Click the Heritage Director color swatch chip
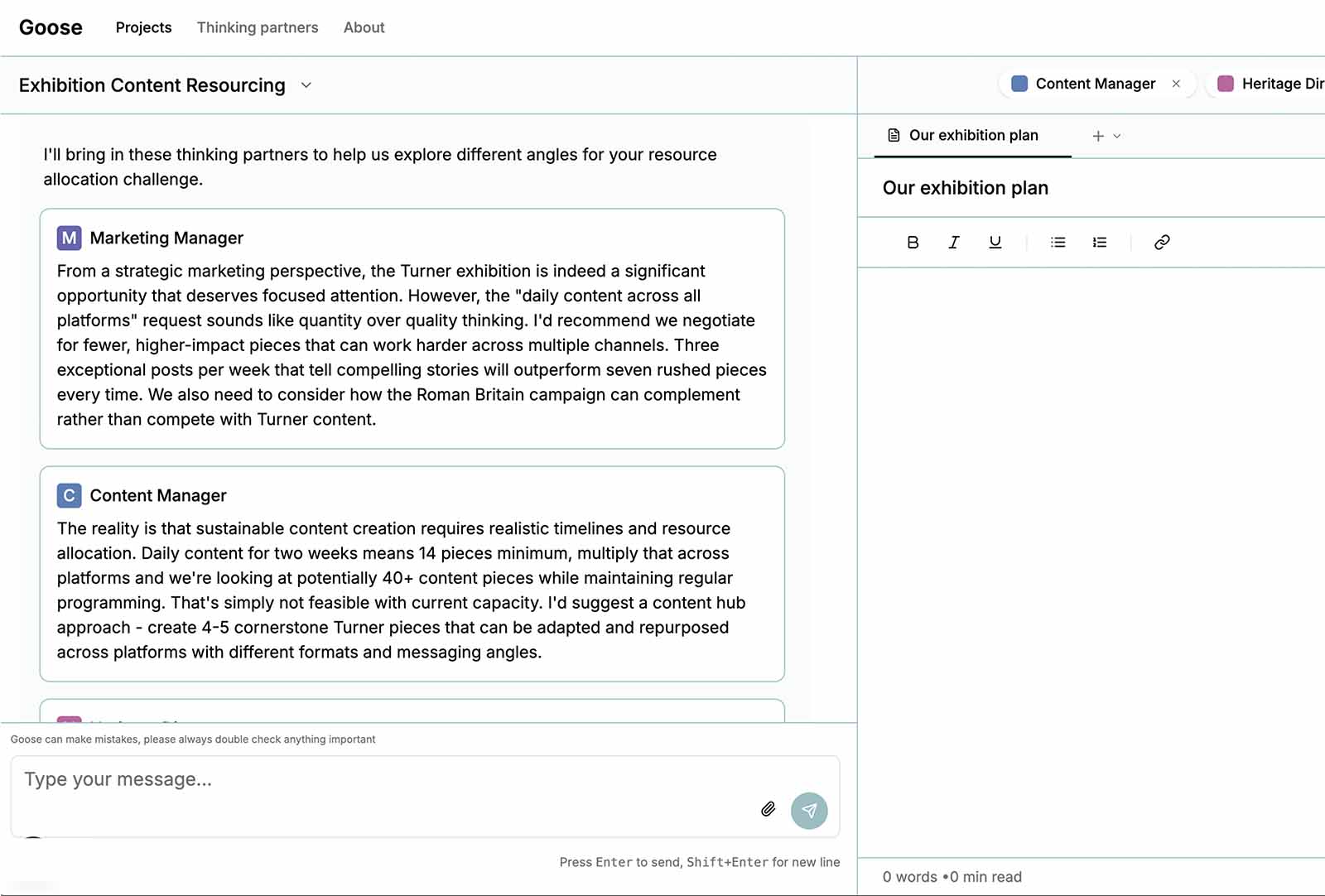Image resolution: width=1325 pixels, height=896 pixels. click(1226, 84)
